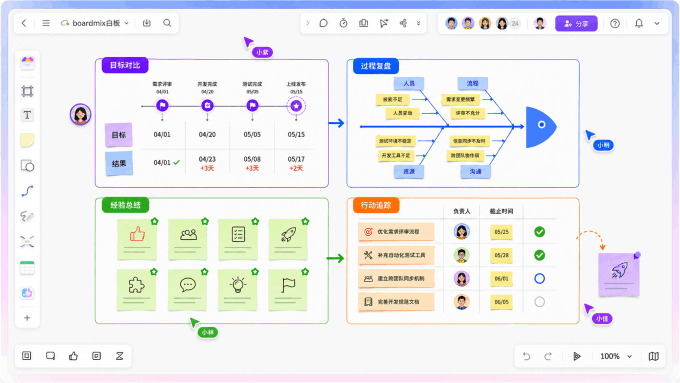Select the 沟通 label in fishbone diagram
Screen dimensions: 680x383
coord(475,171)
